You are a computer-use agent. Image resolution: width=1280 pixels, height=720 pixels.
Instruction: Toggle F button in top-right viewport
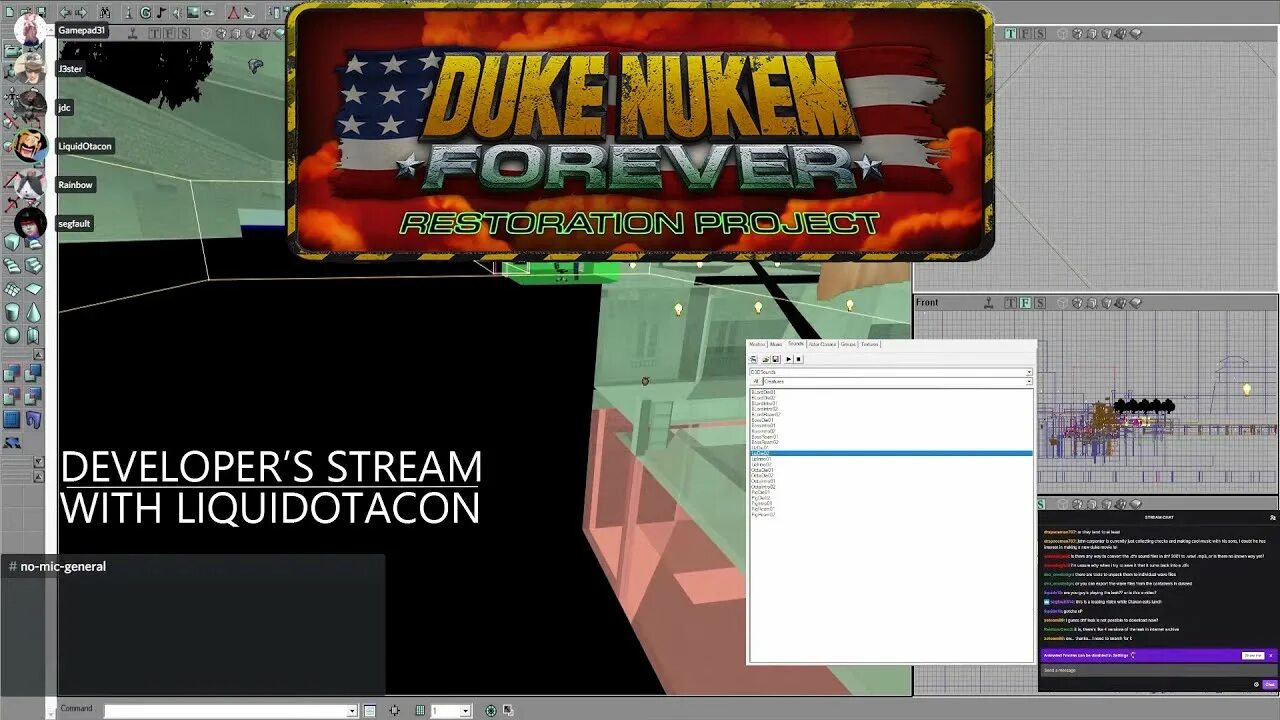pos(1025,34)
